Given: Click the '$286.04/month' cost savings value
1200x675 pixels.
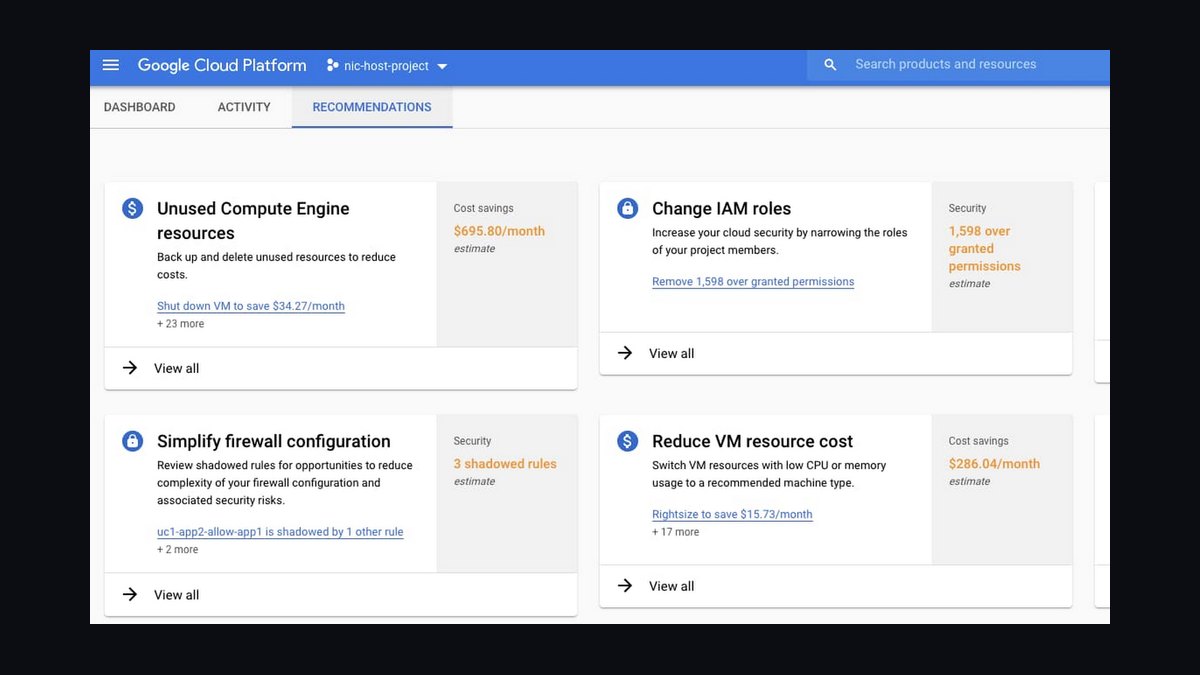Looking at the screenshot, I should [994, 464].
